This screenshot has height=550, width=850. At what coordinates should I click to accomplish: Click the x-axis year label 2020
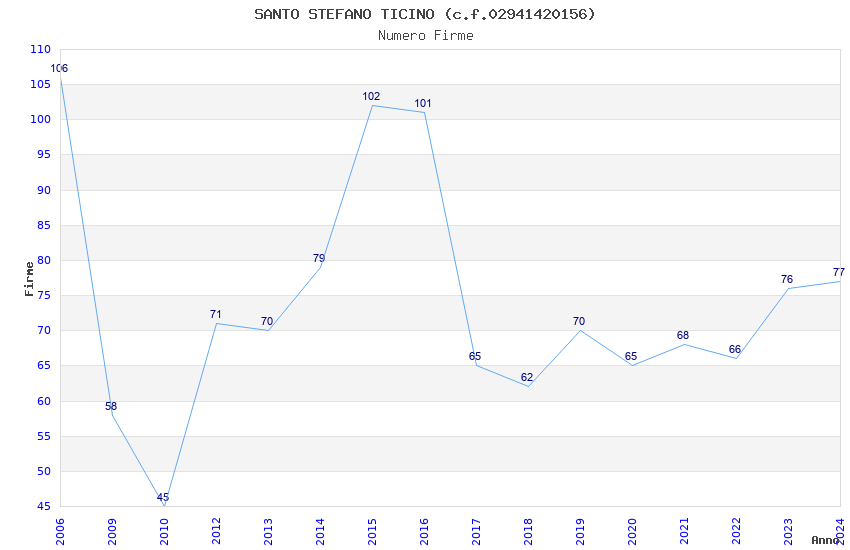pos(632,532)
